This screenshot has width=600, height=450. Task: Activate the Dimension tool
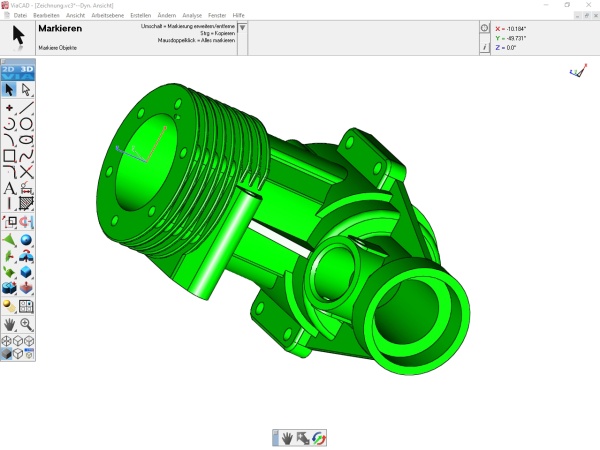(x=26, y=188)
